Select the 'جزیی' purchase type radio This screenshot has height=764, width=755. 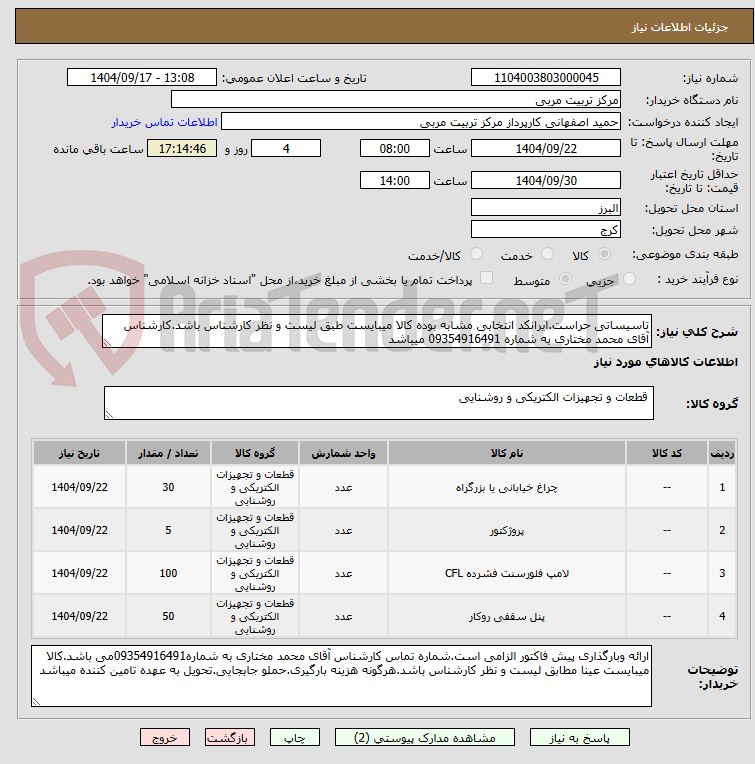pyautogui.click(x=629, y=279)
